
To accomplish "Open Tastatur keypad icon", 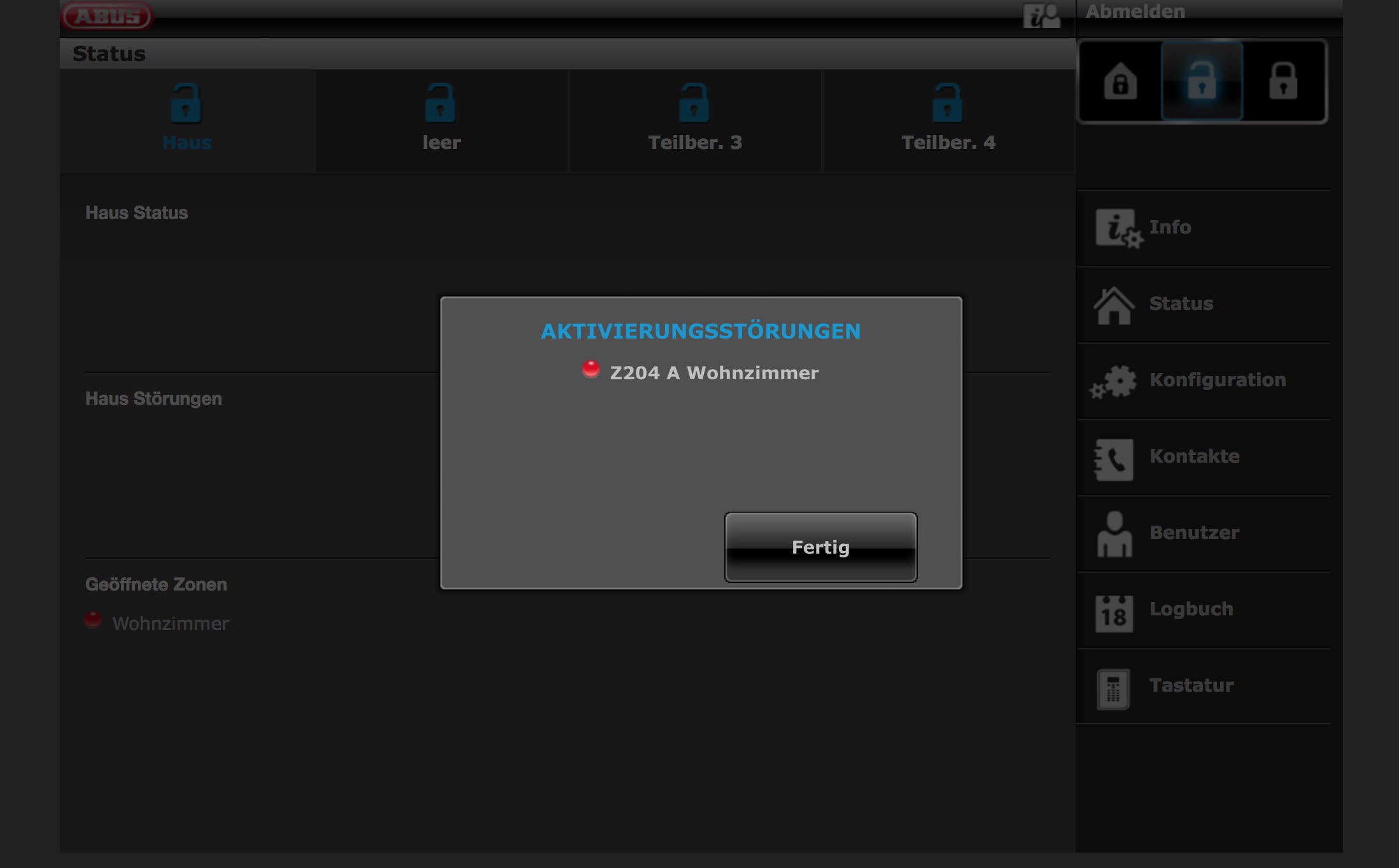I will point(1113,689).
